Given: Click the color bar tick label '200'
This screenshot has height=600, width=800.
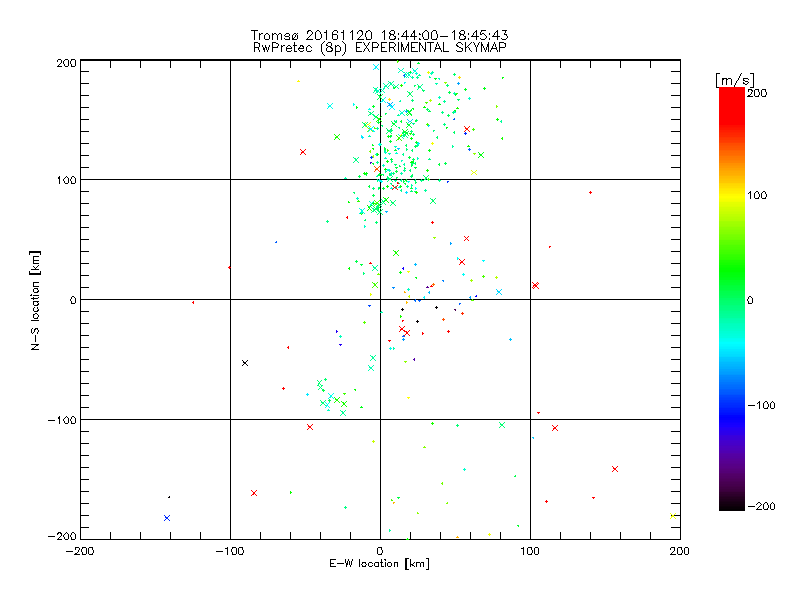Looking at the screenshot, I should [757, 93].
